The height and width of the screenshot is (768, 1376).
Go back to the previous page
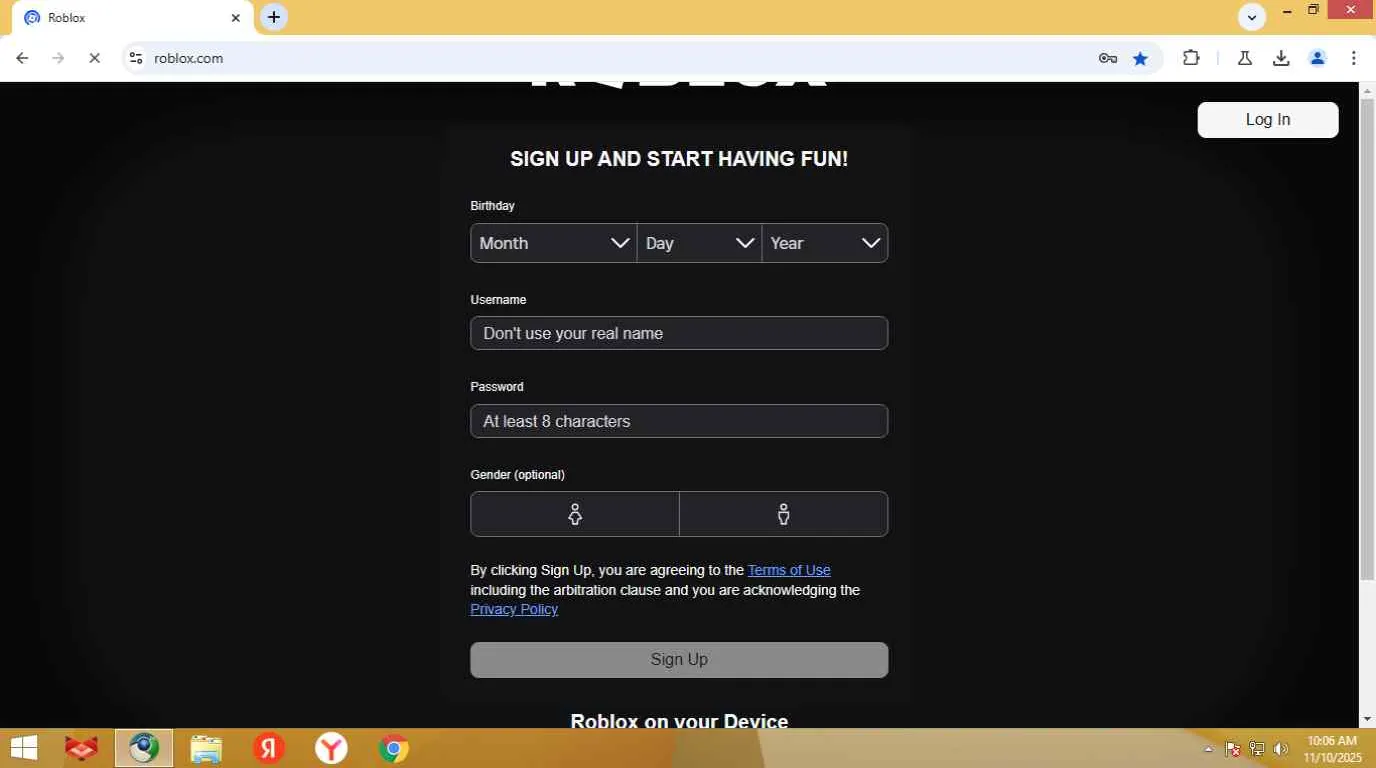point(22,58)
